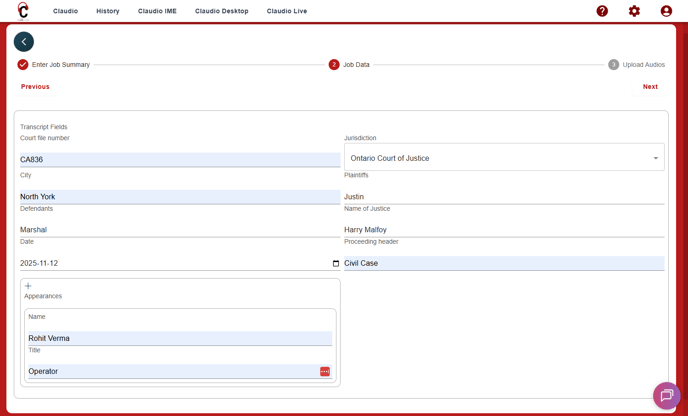Open the Claudio IME menu
The width and height of the screenshot is (688, 416).
tap(157, 11)
